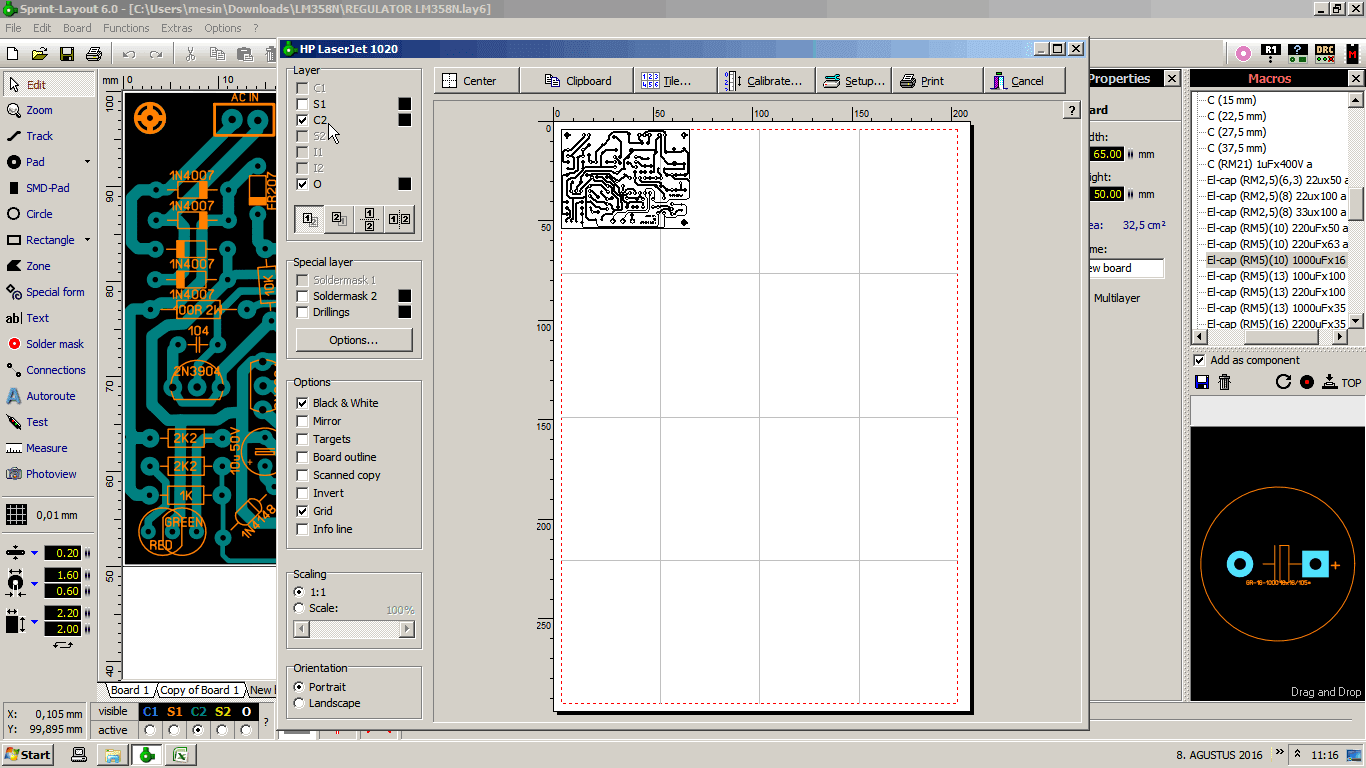Select the SMD-Pad tool
Viewport: 1366px width, 768px height.
(x=47, y=188)
